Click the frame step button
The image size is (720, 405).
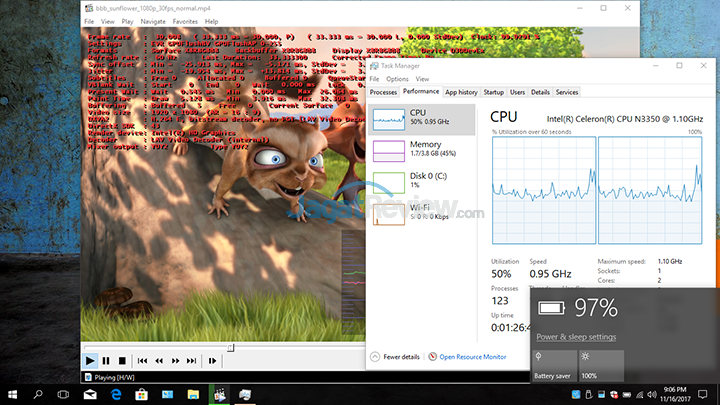pyautogui.click(x=211, y=360)
